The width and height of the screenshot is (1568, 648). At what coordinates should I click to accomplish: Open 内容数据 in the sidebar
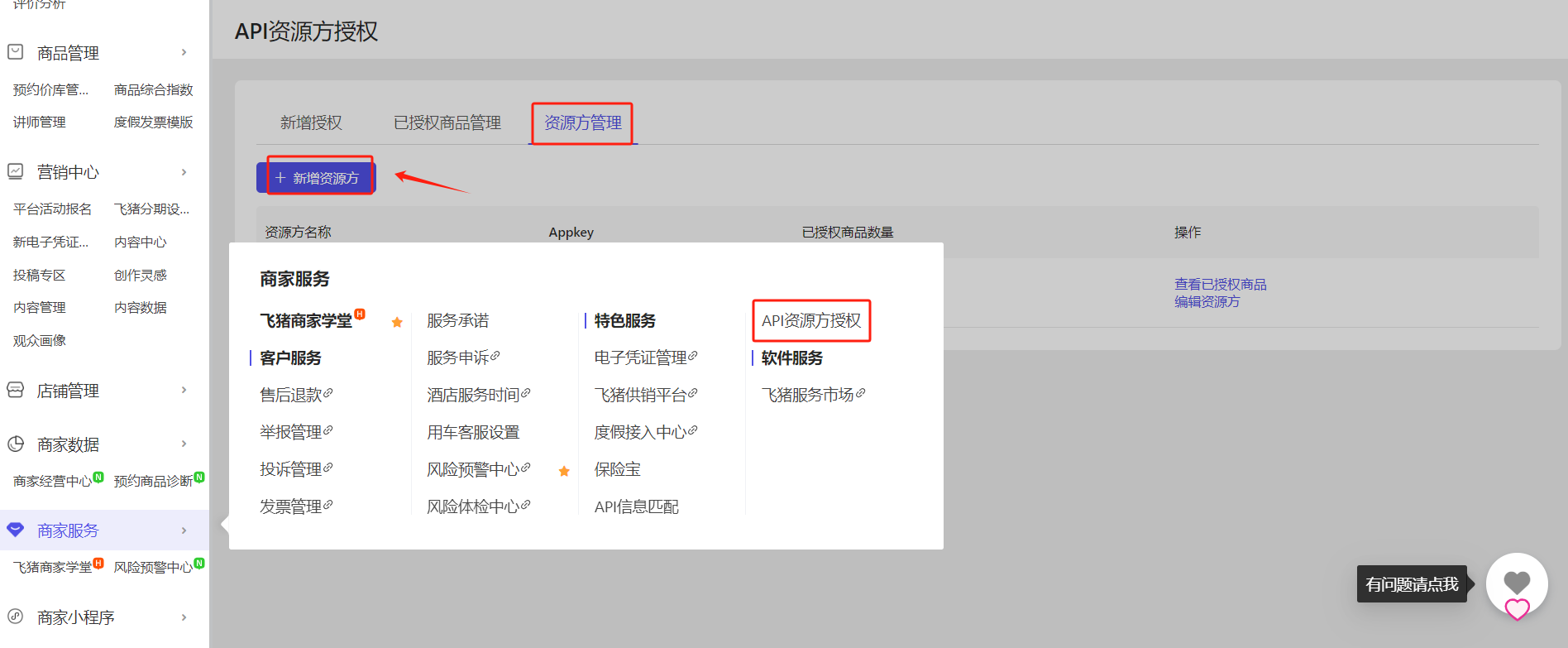141,307
